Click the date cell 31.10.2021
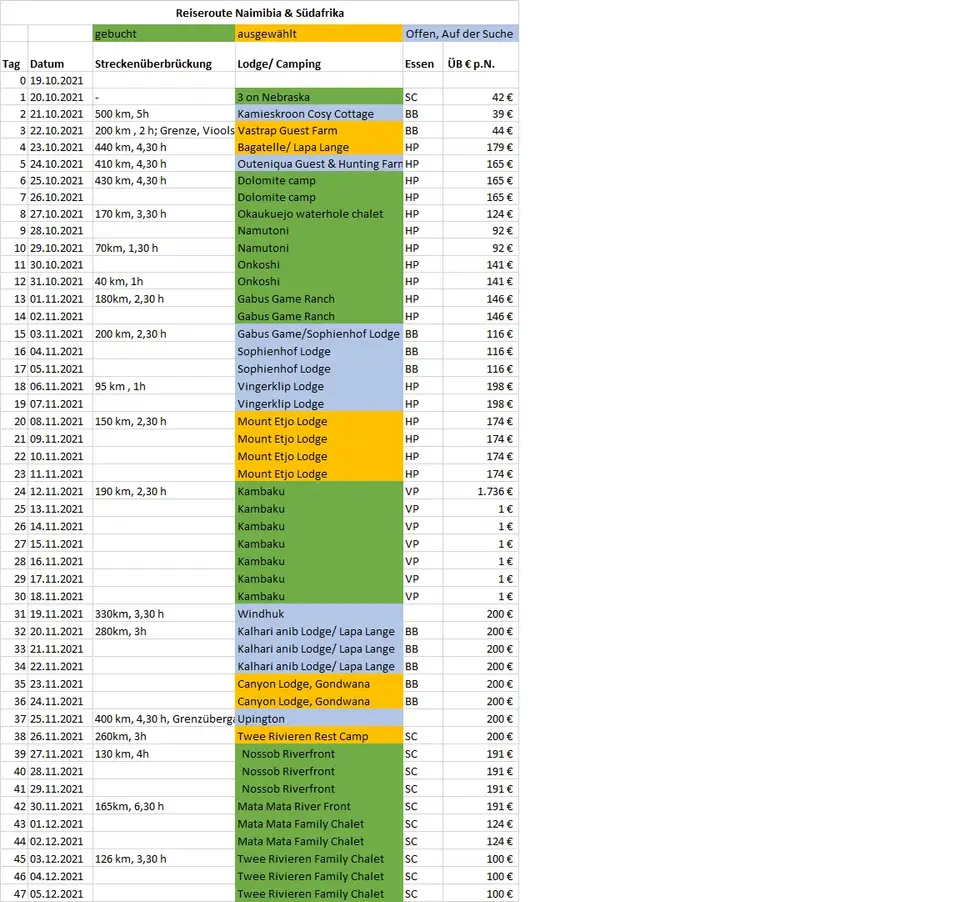The height and width of the screenshot is (902, 960). [x=60, y=281]
